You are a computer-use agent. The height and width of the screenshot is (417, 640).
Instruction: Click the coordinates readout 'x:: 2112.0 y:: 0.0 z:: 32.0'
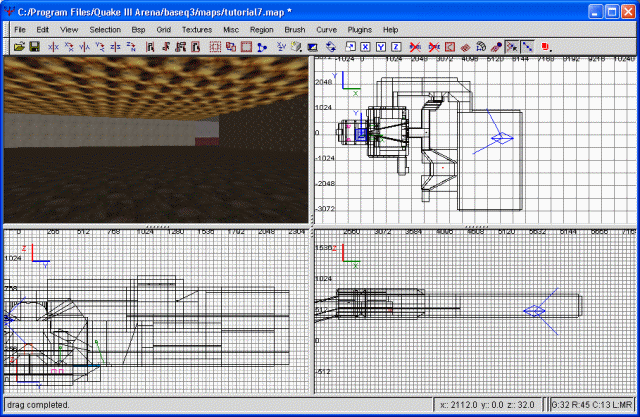coord(487,405)
